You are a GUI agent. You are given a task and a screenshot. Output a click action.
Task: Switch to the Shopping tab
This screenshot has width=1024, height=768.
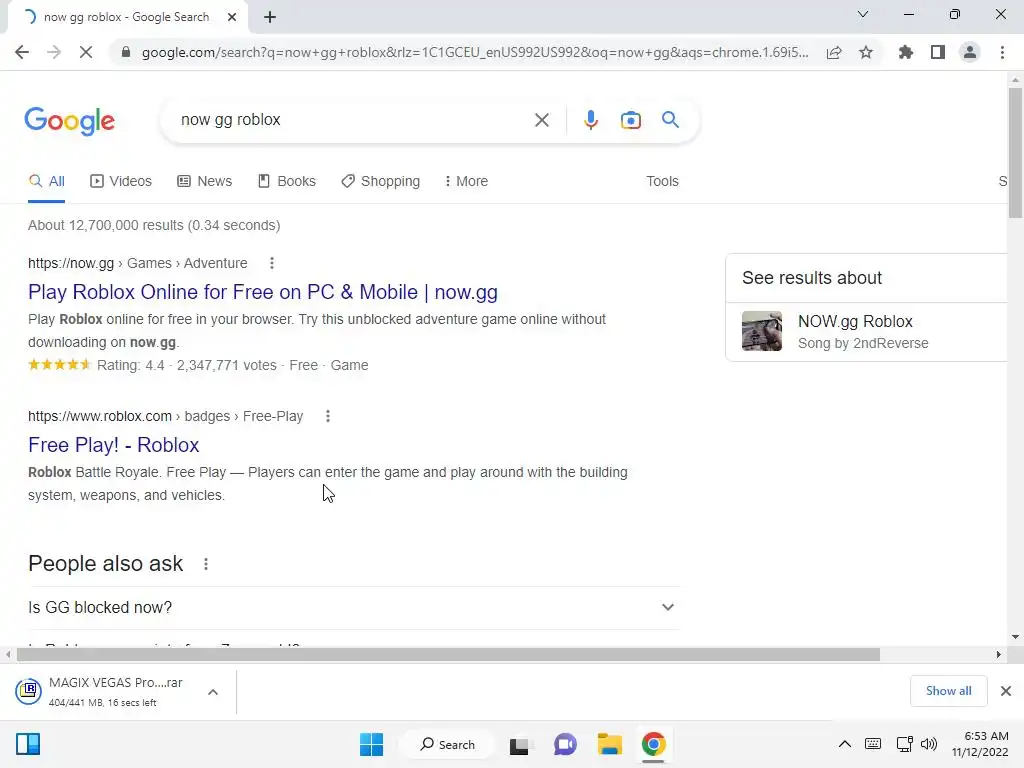point(381,181)
